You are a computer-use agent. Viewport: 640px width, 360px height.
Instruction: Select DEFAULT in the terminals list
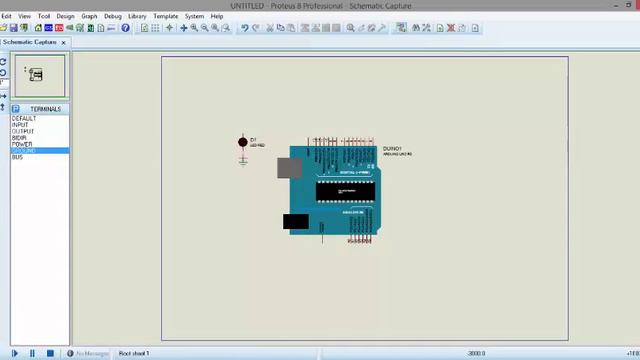point(40,118)
